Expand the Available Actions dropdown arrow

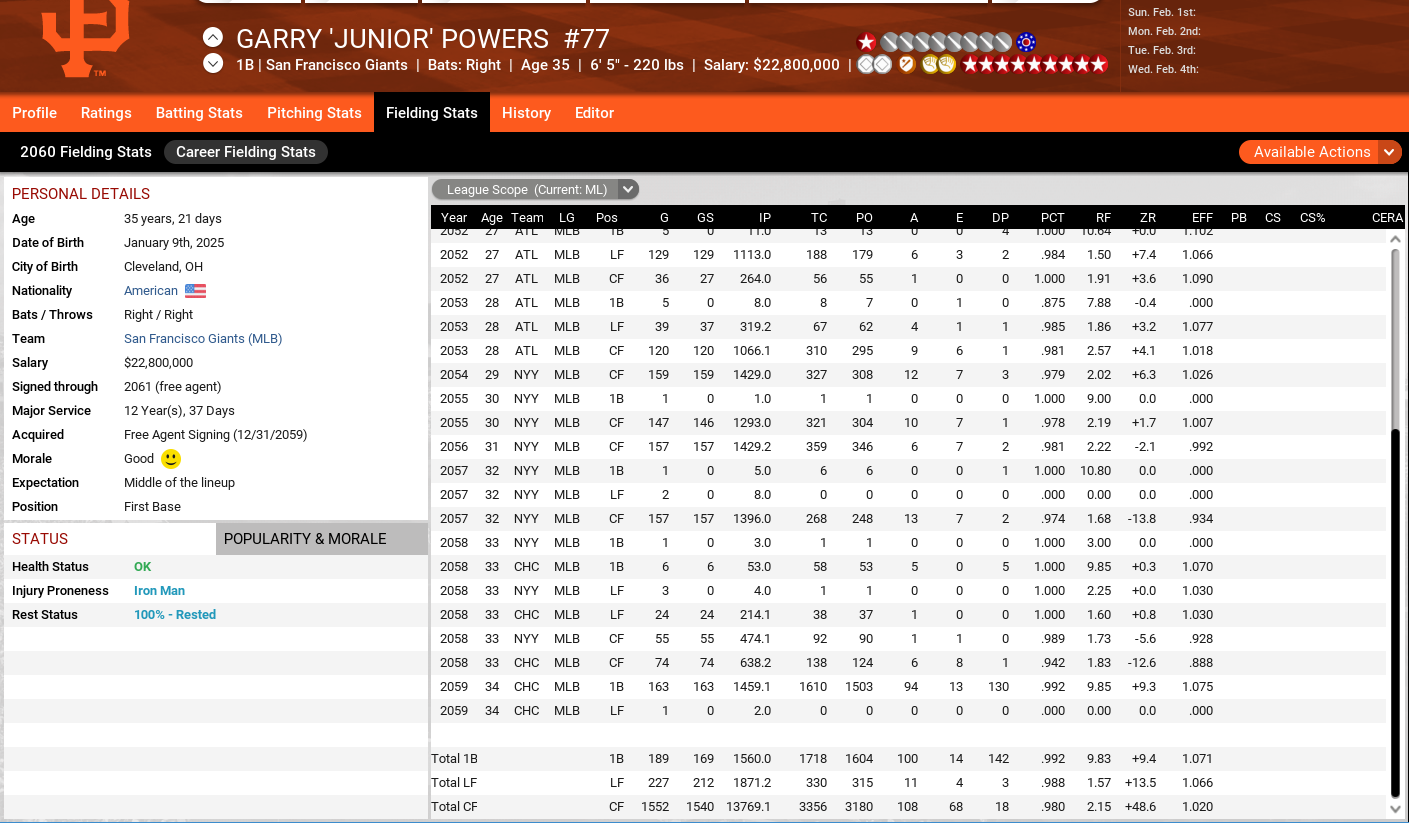(x=1389, y=152)
